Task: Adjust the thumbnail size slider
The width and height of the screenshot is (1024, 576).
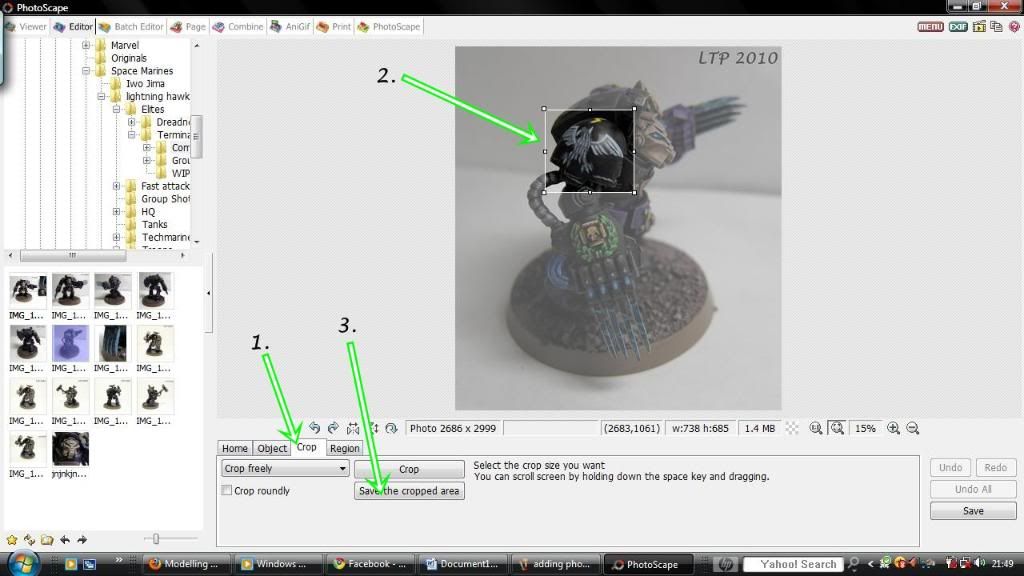Action: pos(155,539)
